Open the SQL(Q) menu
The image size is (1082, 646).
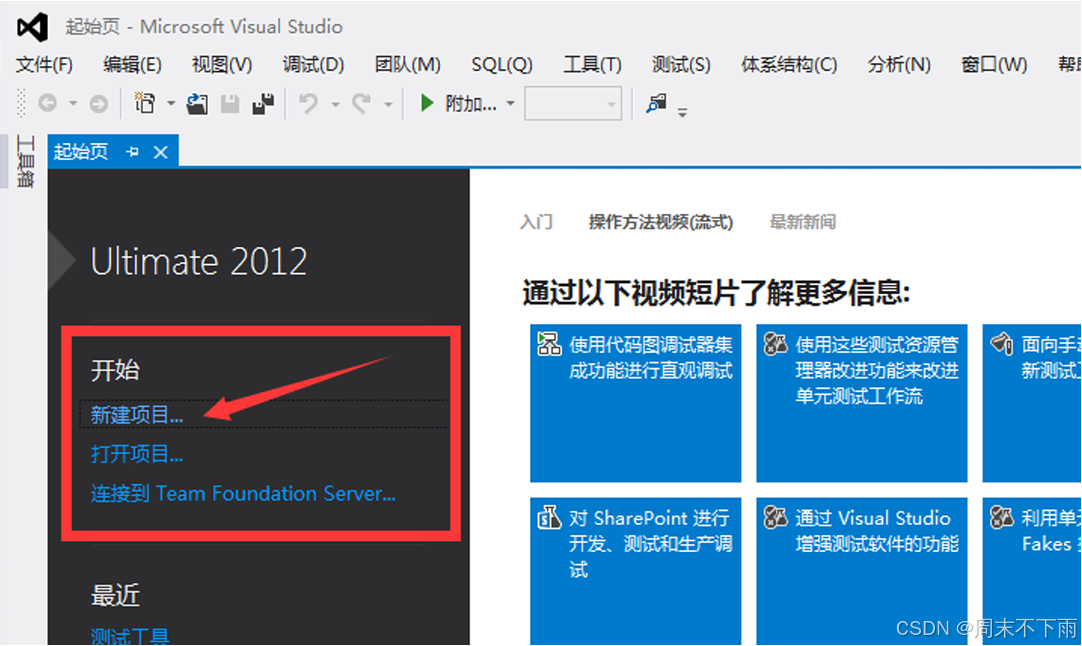tap(502, 65)
